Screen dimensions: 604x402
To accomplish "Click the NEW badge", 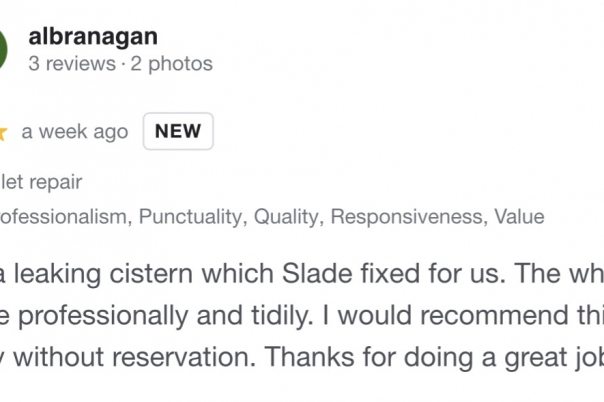I will click(x=178, y=131).
